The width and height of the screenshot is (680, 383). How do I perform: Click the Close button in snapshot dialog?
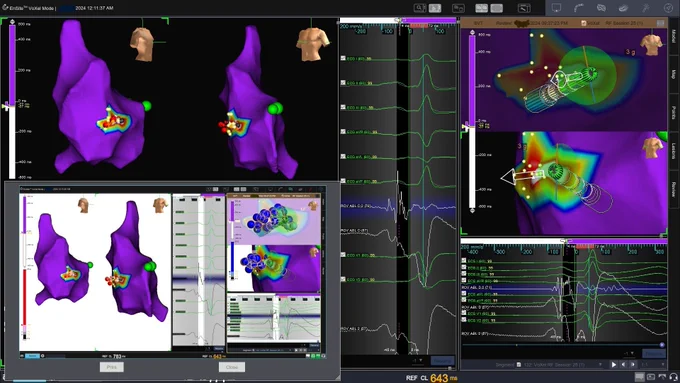pos(232,367)
